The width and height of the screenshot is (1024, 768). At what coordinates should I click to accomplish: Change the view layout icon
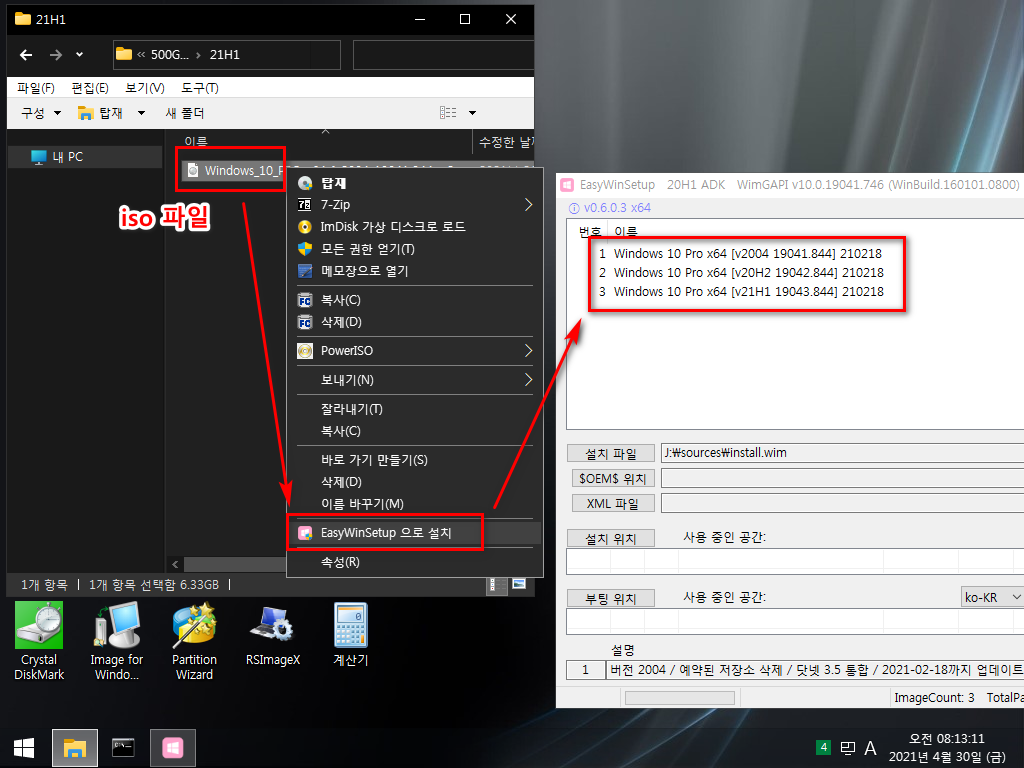pyautogui.click(x=448, y=113)
